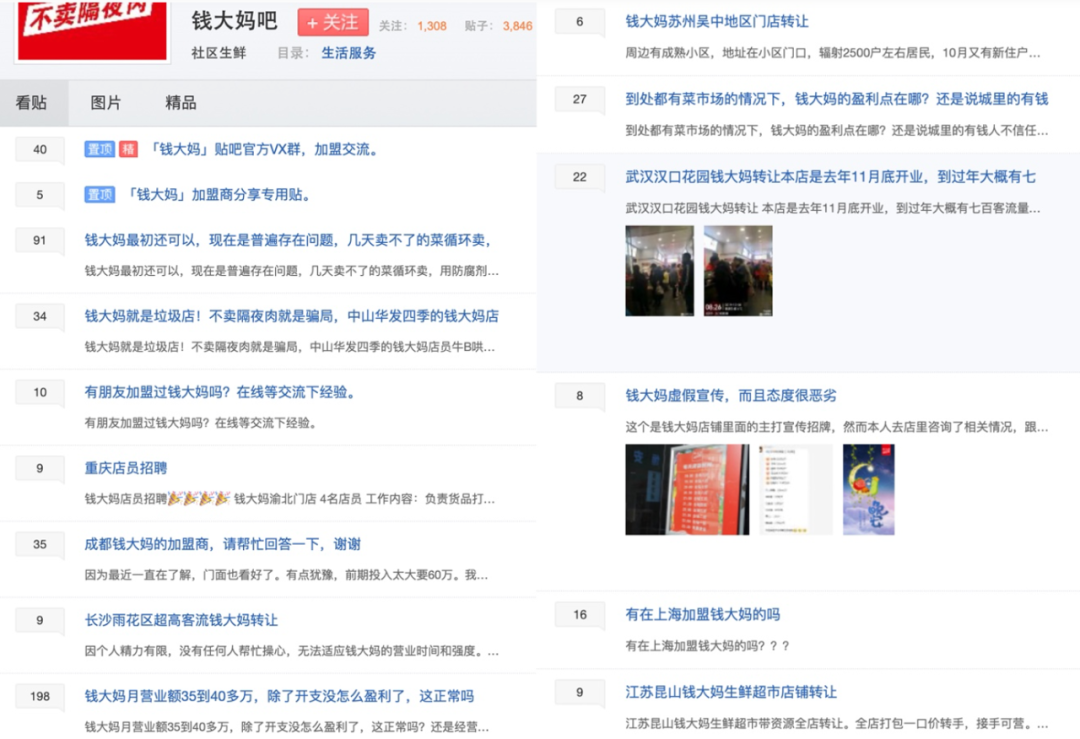Click the 关注 follow button
Image resolution: width=1080 pixels, height=739 pixels.
[333, 23]
